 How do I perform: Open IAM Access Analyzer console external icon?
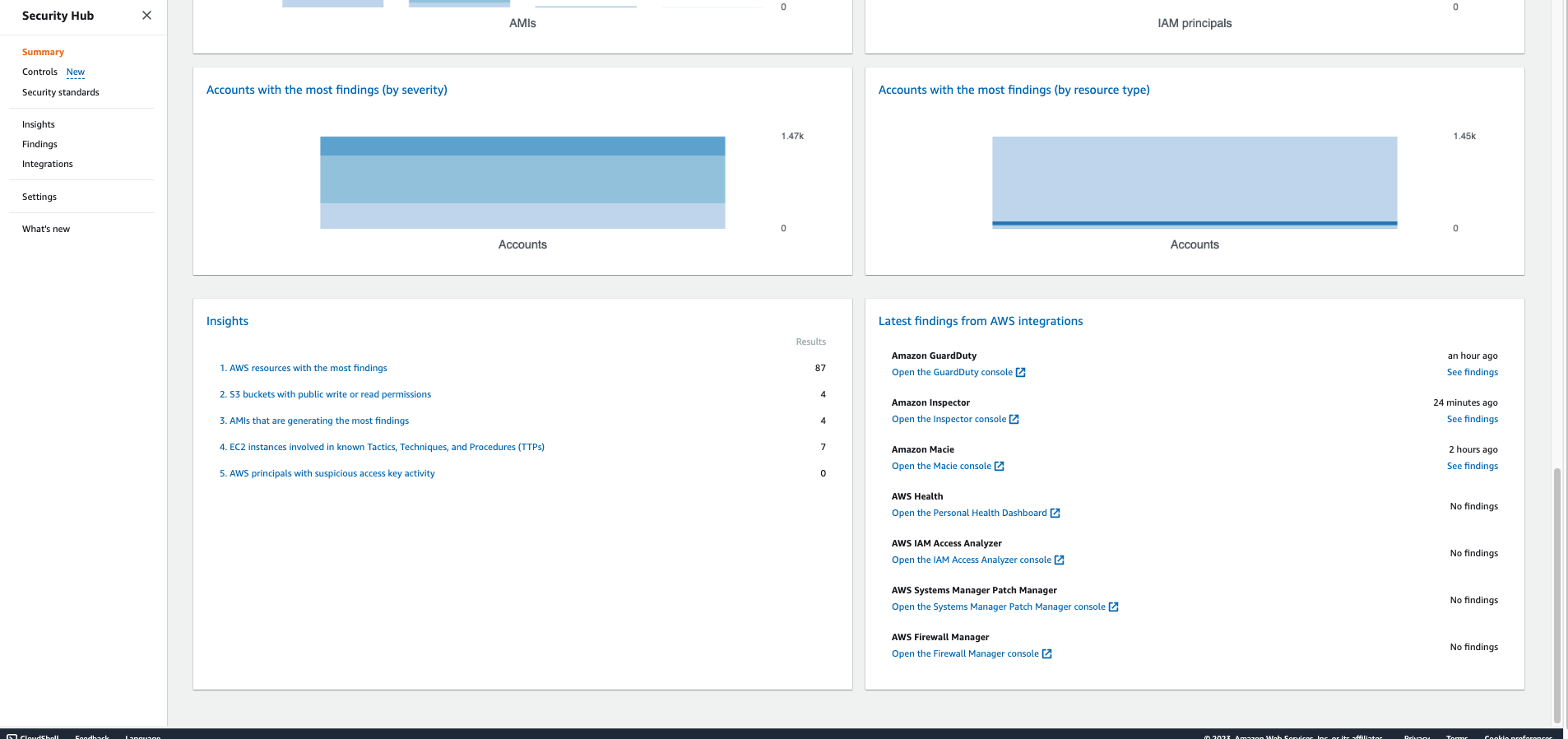(x=1060, y=560)
